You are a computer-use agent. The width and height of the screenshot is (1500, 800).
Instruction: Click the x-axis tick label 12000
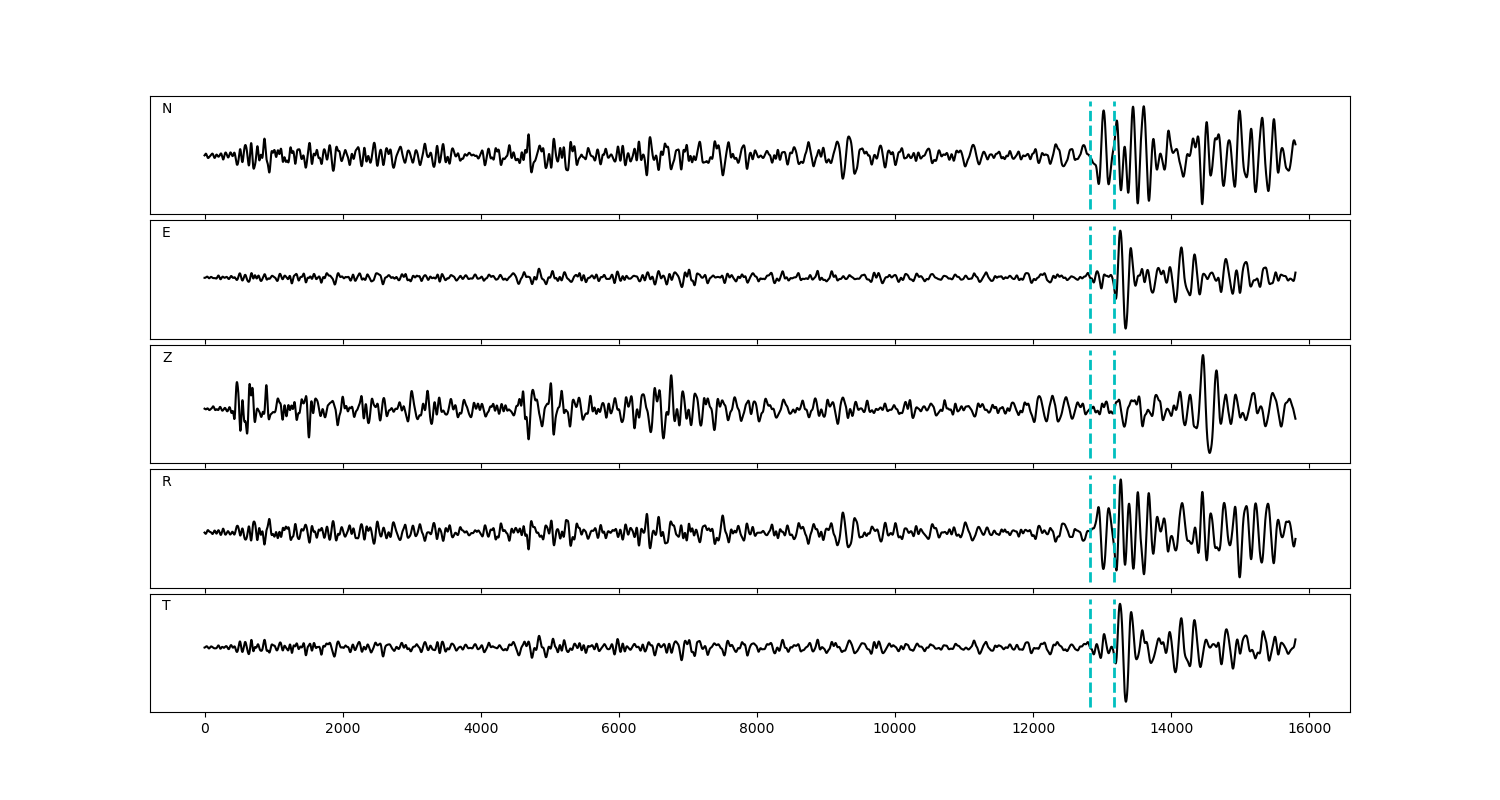1033,729
